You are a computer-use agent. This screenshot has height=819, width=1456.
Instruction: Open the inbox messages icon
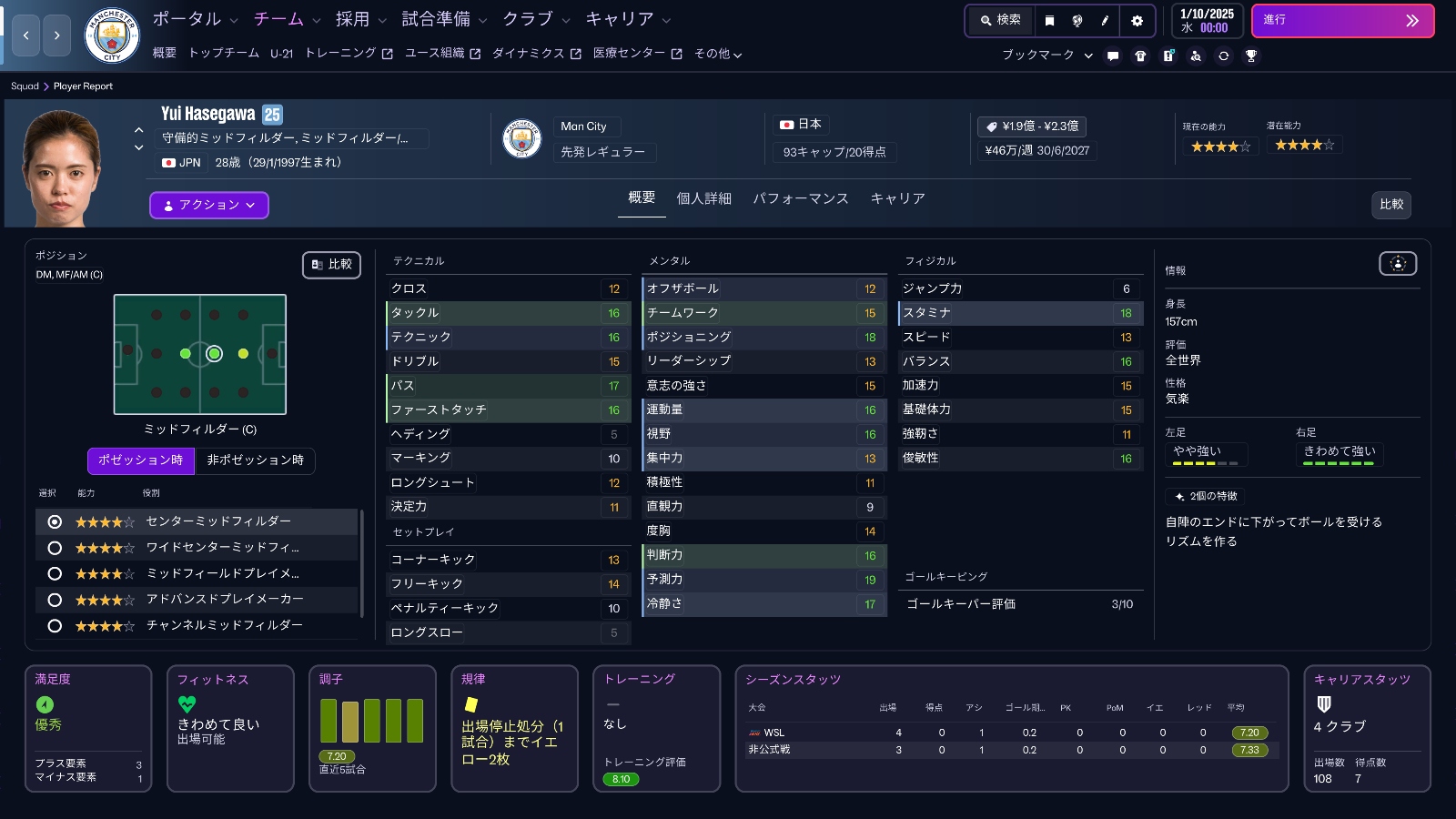tap(1114, 56)
